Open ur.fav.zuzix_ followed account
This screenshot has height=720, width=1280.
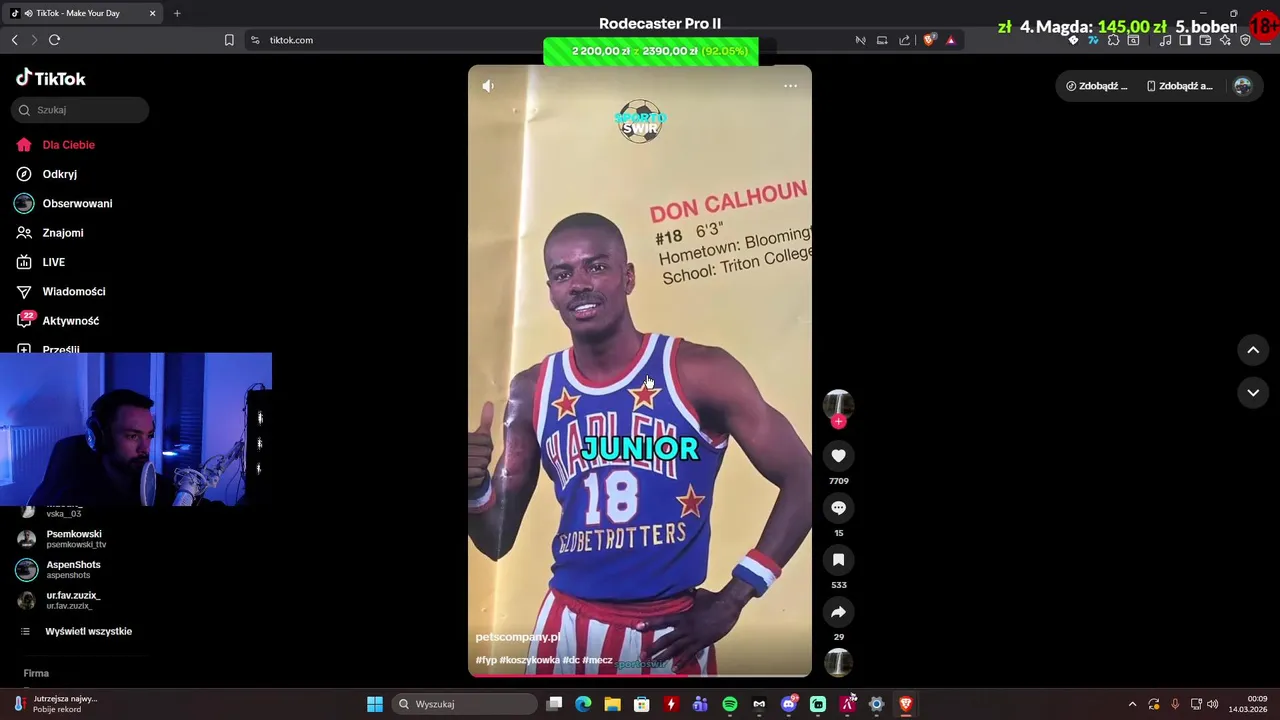click(60, 600)
